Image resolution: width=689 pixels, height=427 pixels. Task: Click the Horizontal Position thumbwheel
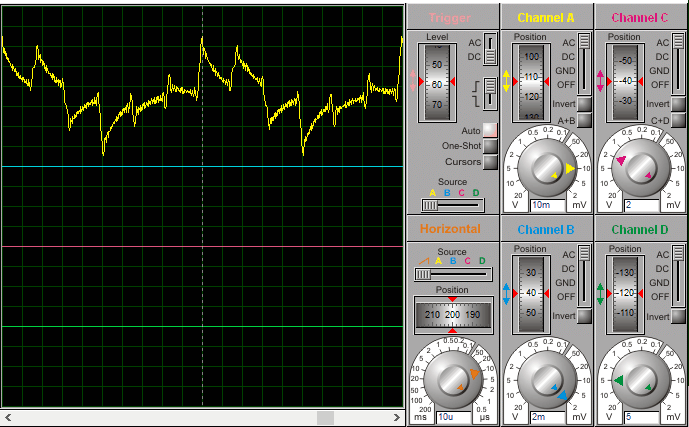click(453, 314)
